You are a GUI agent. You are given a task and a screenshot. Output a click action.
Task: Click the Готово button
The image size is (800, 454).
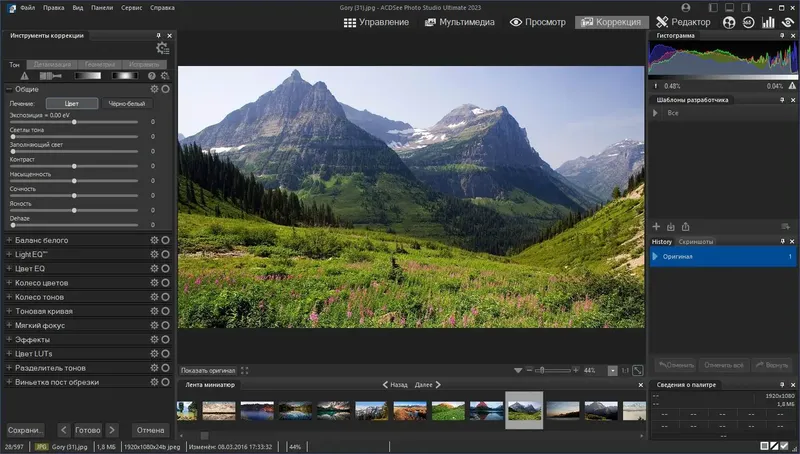coord(88,431)
